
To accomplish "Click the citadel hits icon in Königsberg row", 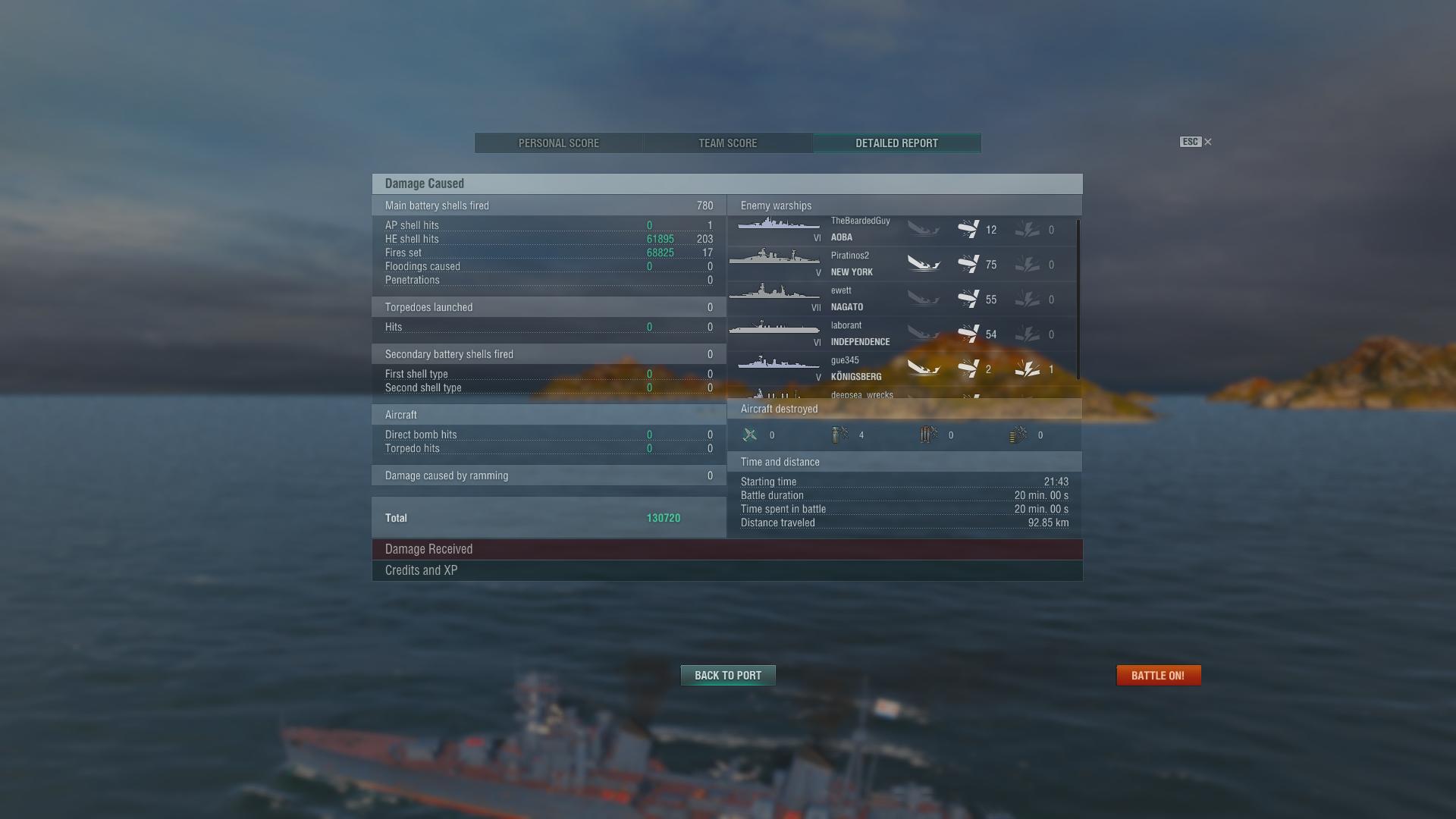I will 1028,369.
